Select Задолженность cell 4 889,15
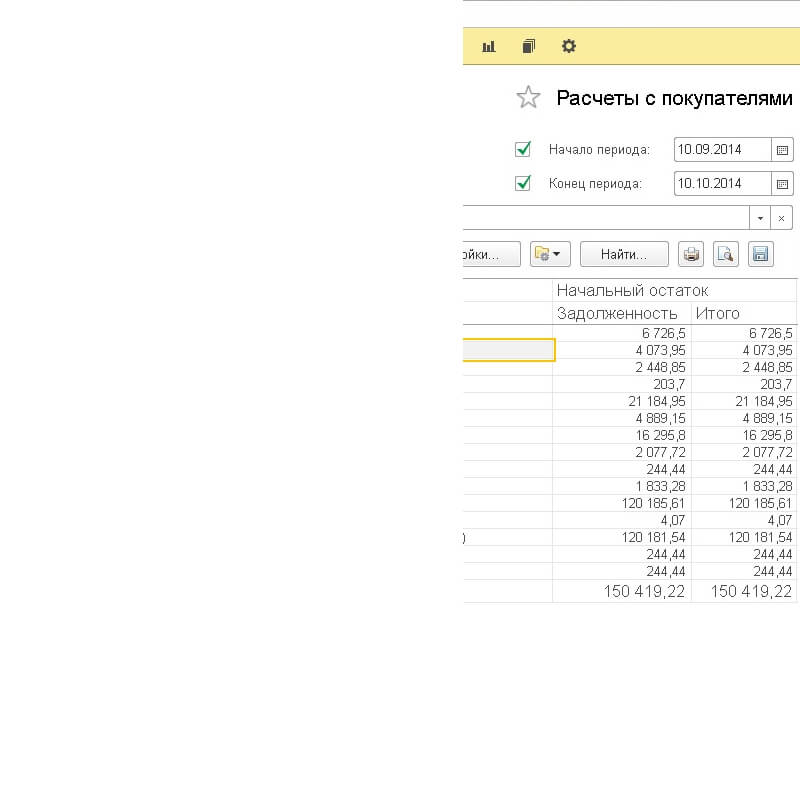The width and height of the screenshot is (800, 800). click(622, 418)
